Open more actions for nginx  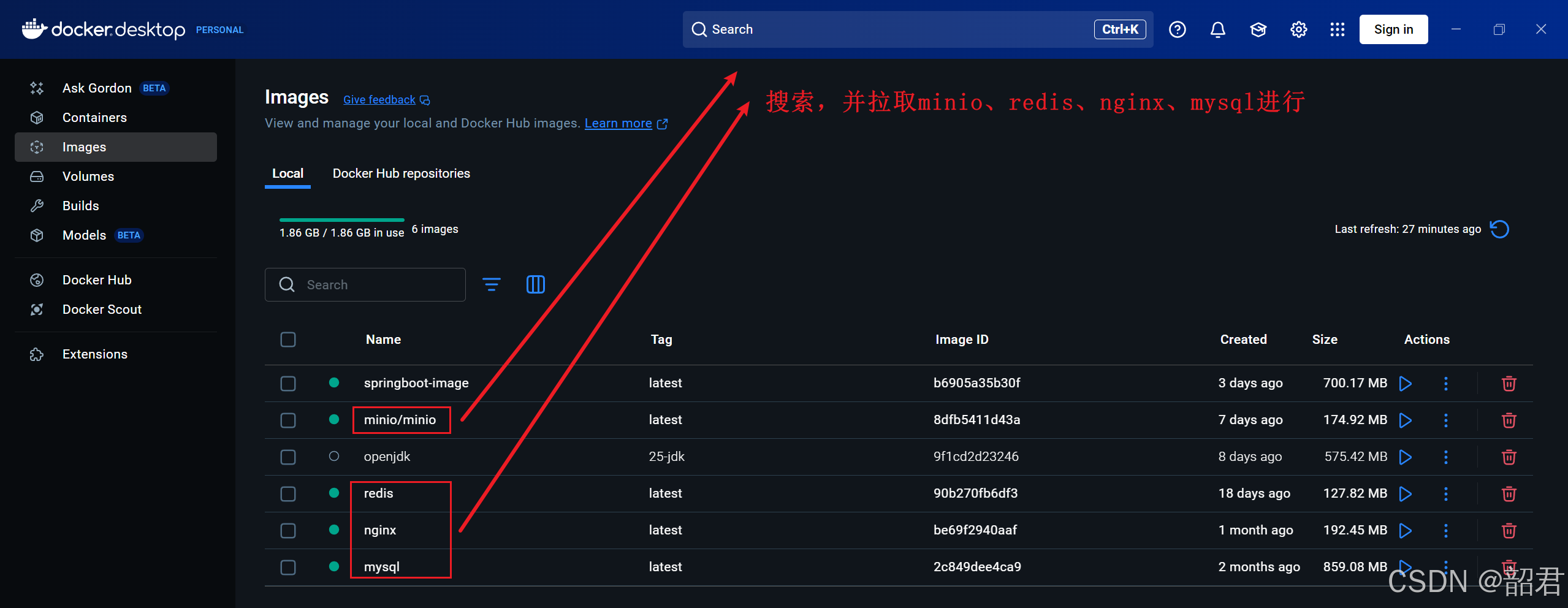pos(1446,531)
